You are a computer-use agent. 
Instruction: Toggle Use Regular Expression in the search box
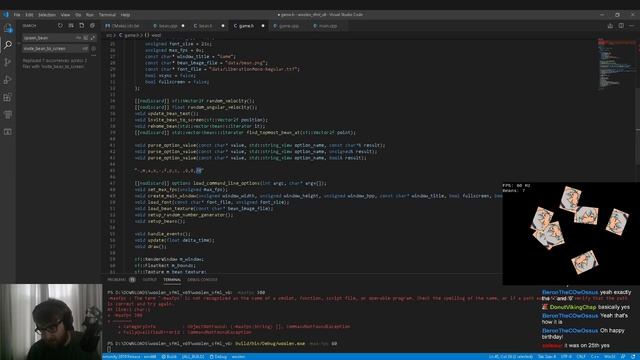click(x=93, y=38)
